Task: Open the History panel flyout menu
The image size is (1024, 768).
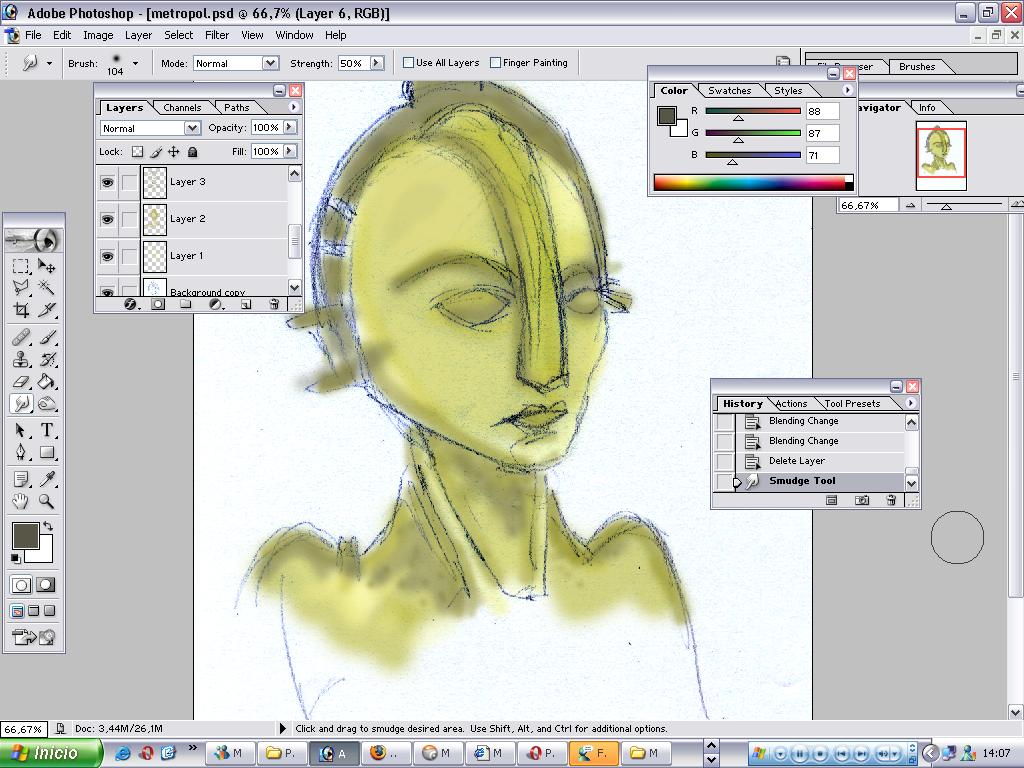Action: point(911,403)
